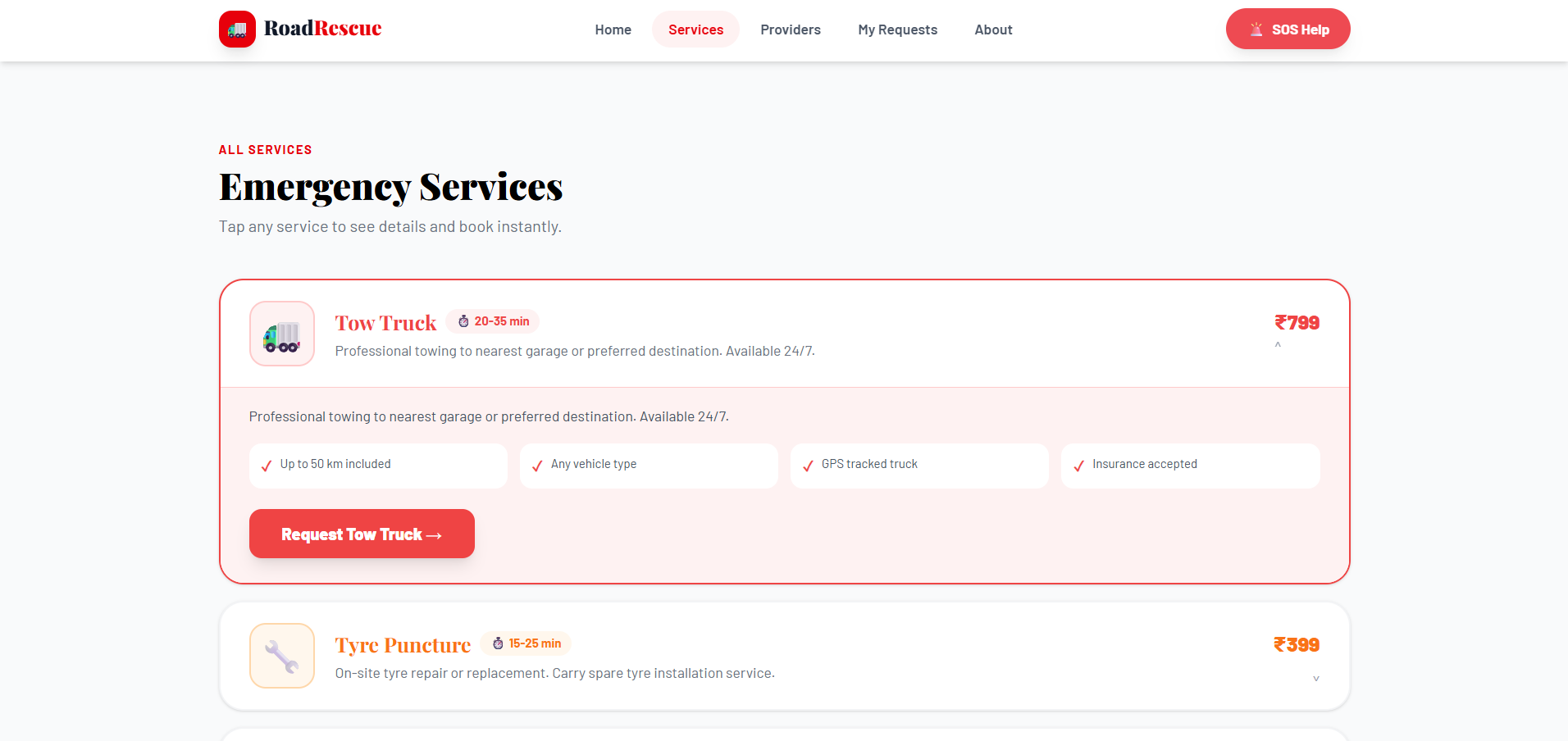
Task: Click the RoadRescue truck logo icon
Action: pyautogui.click(x=237, y=30)
